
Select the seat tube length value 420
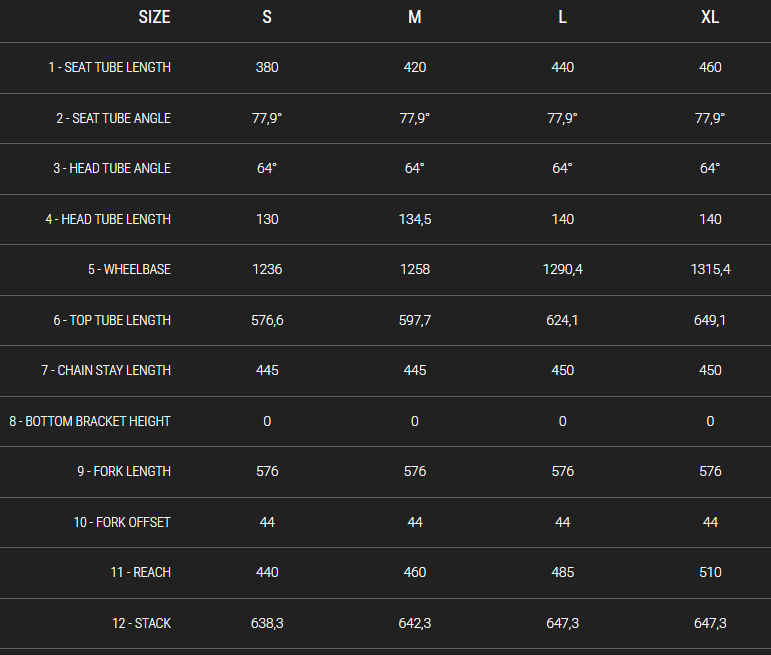[415, 68]
